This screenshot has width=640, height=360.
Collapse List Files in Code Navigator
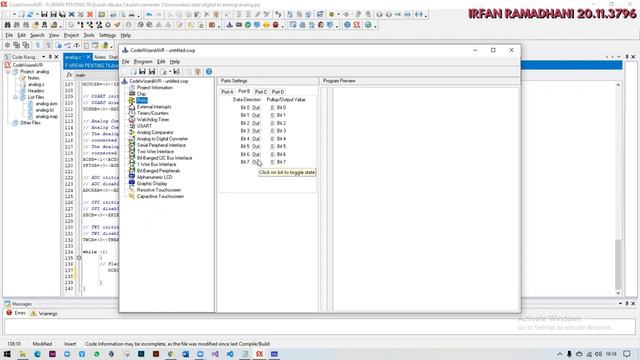[15, 98]
